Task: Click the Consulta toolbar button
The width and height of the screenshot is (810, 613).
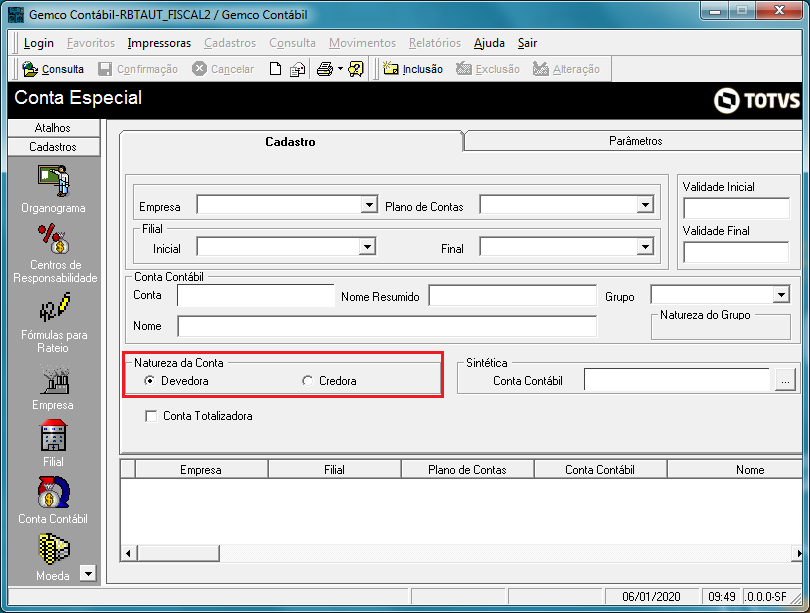Action: coord(53,69)
